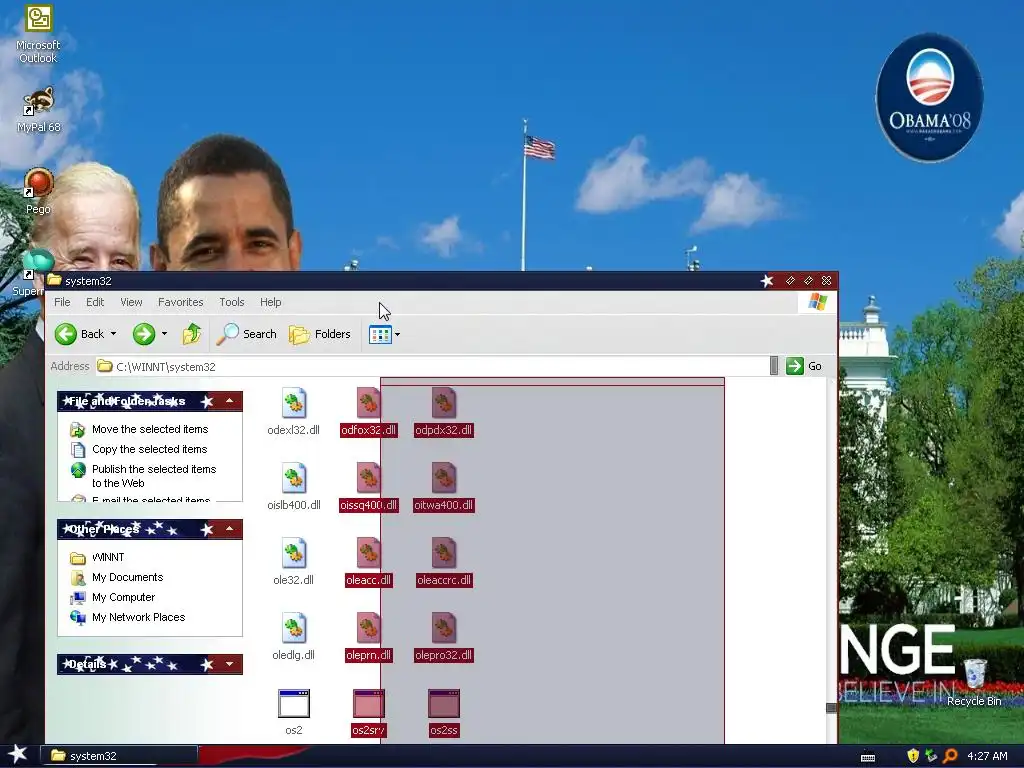Open My Documents link
Viewport: 1024px width, 768px height.
[127, 577]
